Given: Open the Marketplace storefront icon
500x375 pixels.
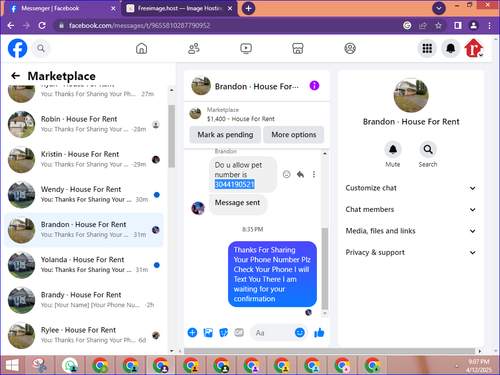Looking at the screenshot, I should [298, 49].
